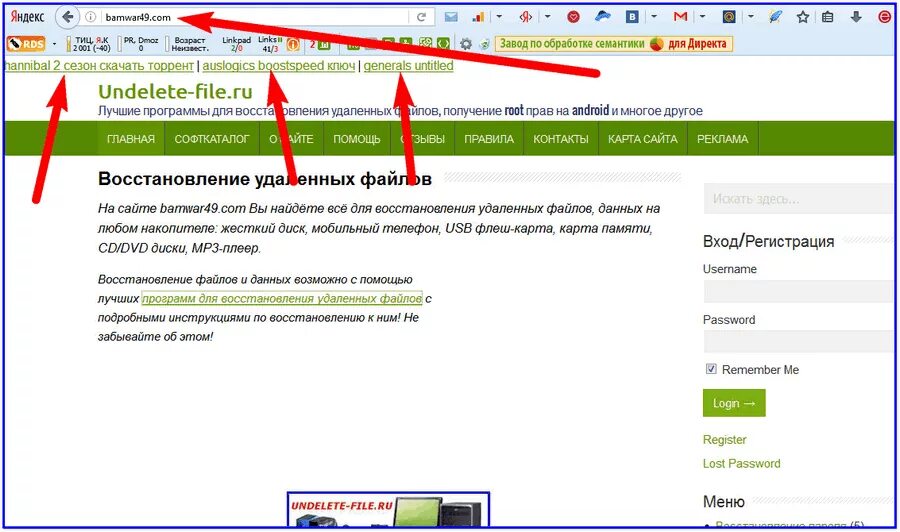
Task: Open the КАРТА САЙТА menu item
Action: [x=643, y=139]
